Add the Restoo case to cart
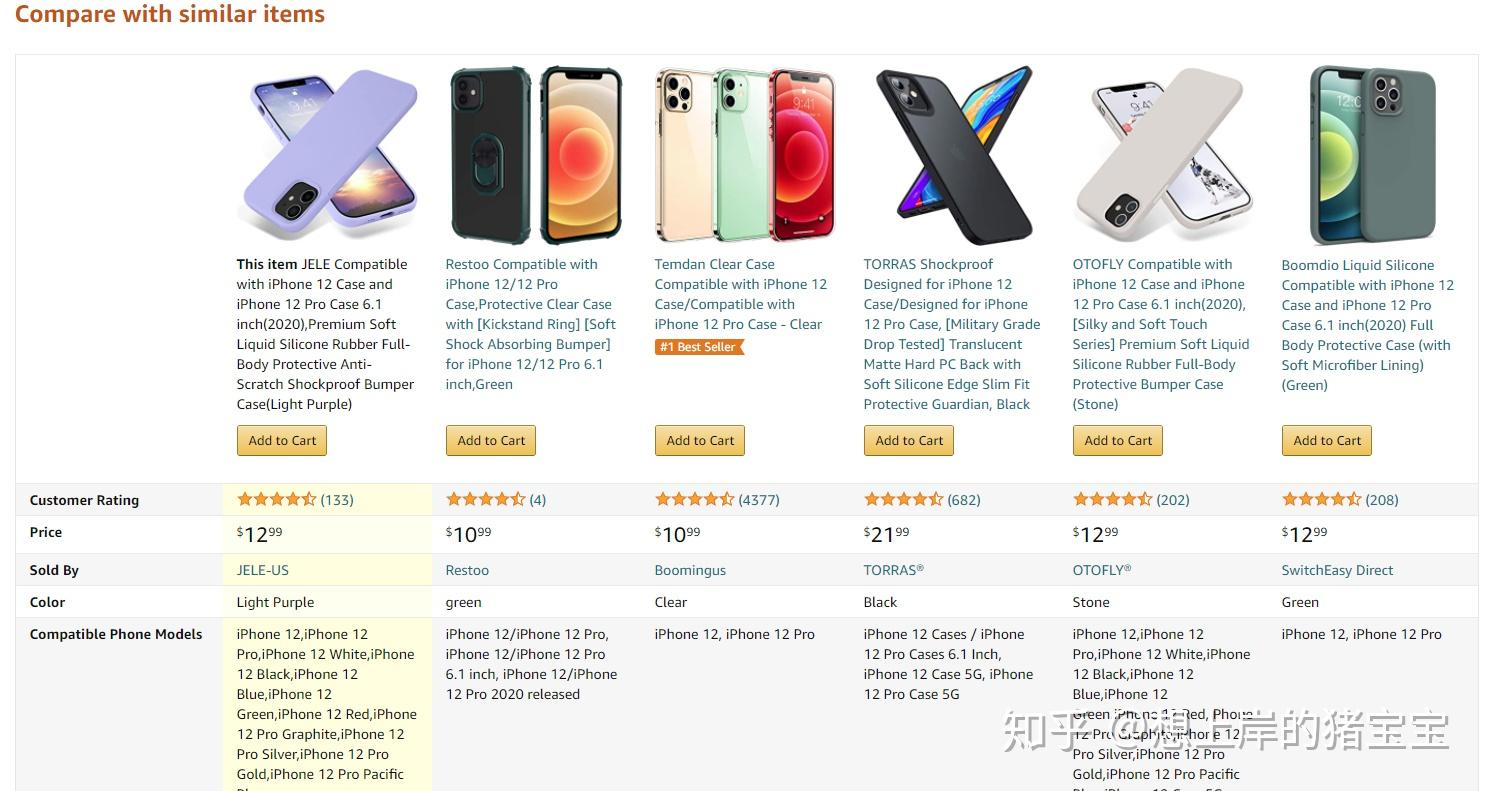Image resolution: width=1489 pixels, height=791 pixels. (491, 440)
